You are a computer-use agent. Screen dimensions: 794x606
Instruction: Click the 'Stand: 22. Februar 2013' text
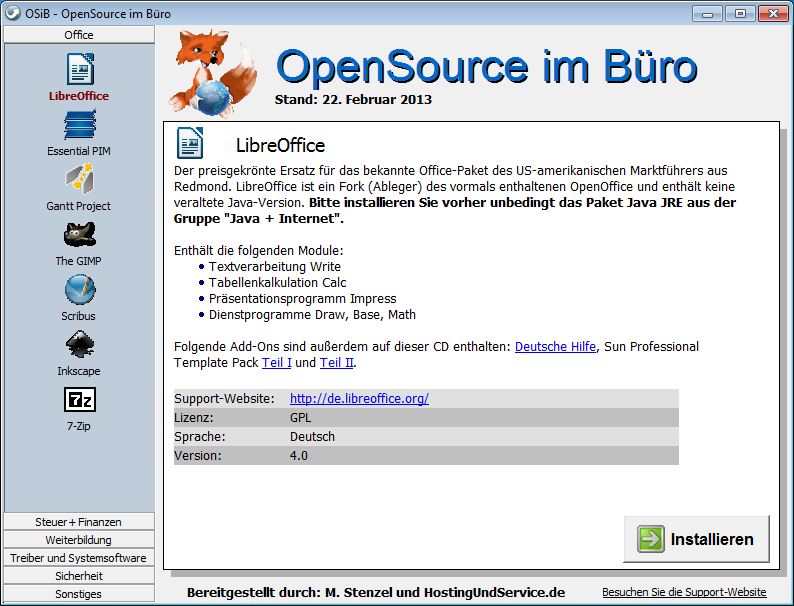[353, 100]
